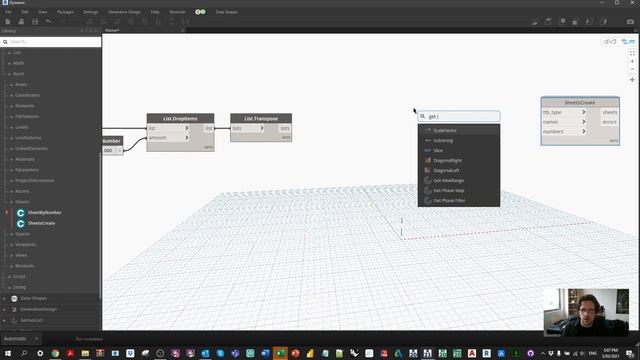Click the pan mode plus icon
Image resolution: width=640 pixels, height=360 pixels.
point(632,80)
